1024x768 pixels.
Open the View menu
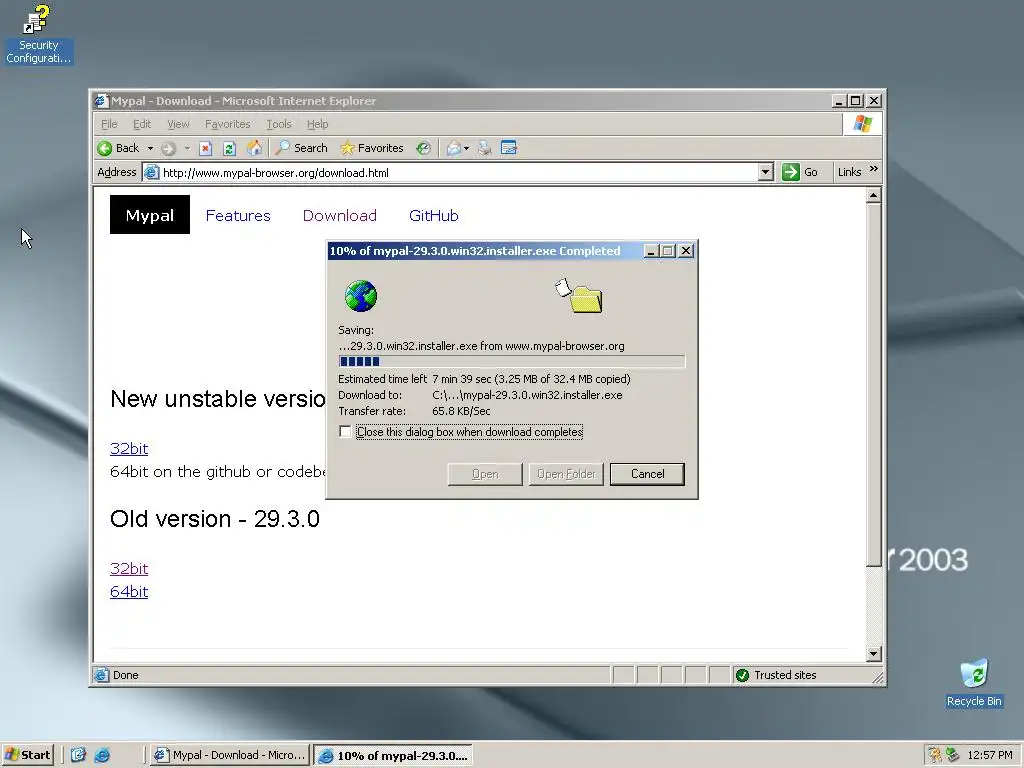coord(178,124)
